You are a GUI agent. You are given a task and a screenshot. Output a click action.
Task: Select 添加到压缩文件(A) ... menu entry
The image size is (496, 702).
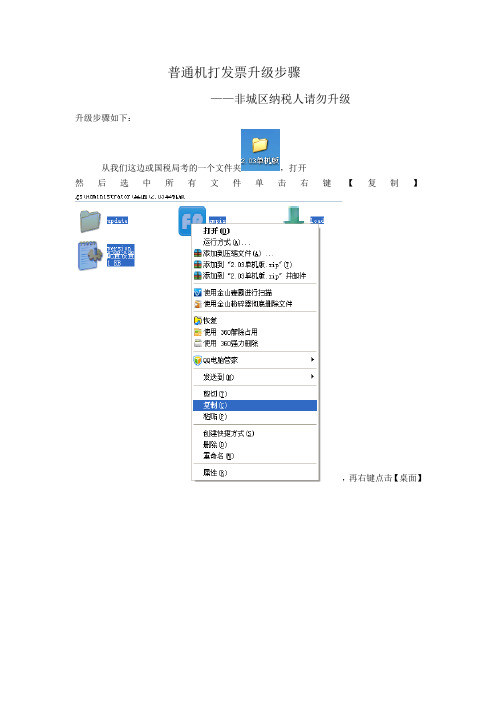[x=255, y=253]
